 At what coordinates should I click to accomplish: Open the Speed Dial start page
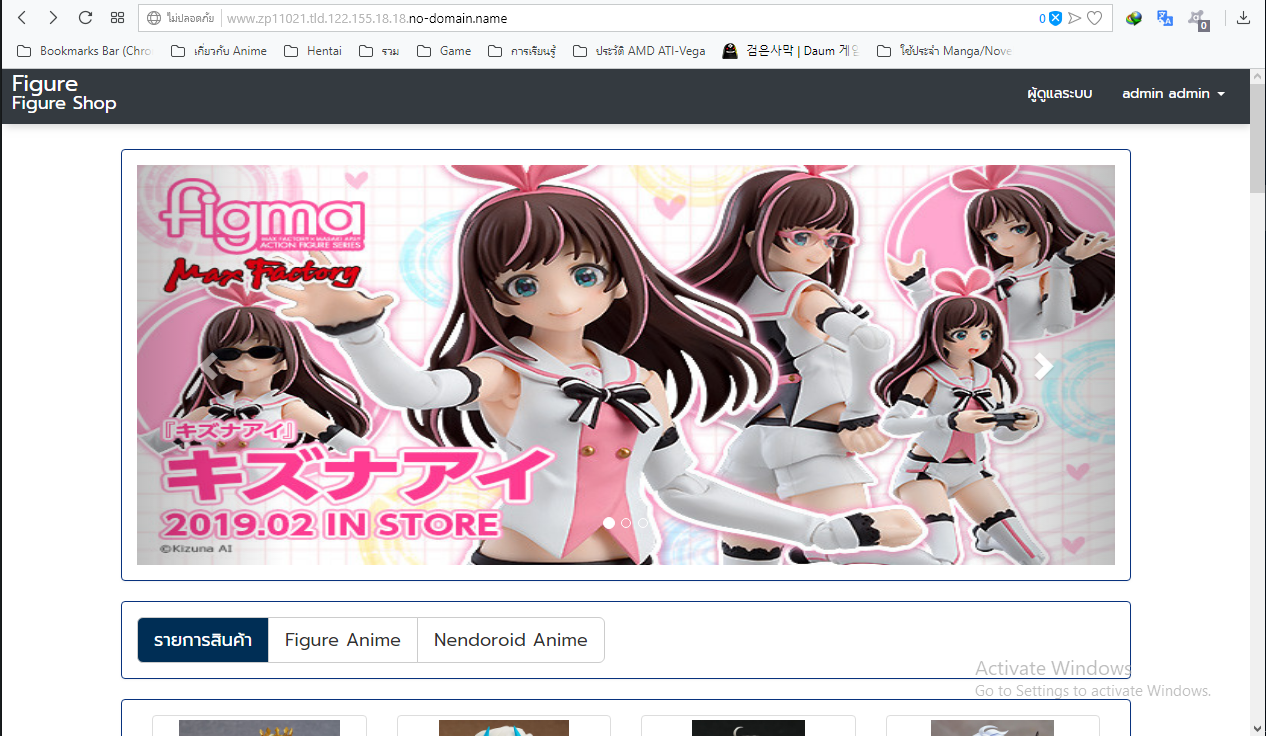pos(117,18)
